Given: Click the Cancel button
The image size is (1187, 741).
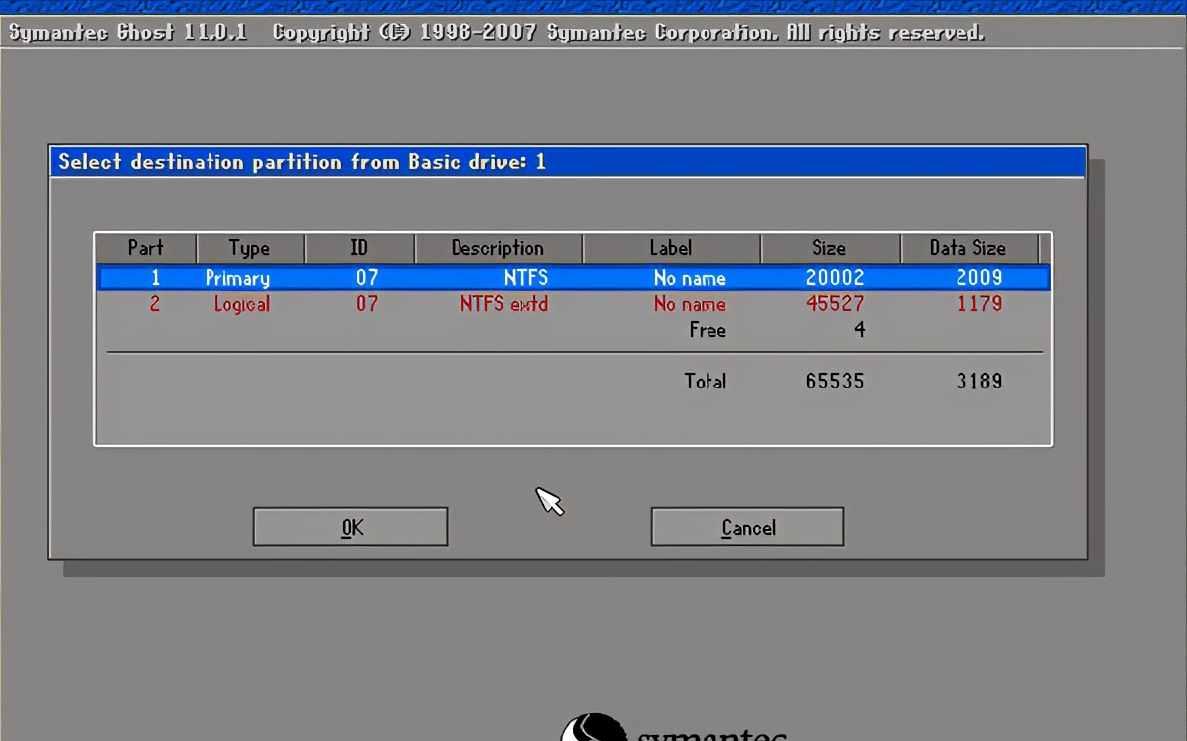Looking at the screenshot, I should pyautogui.click(x=747, y=527).
